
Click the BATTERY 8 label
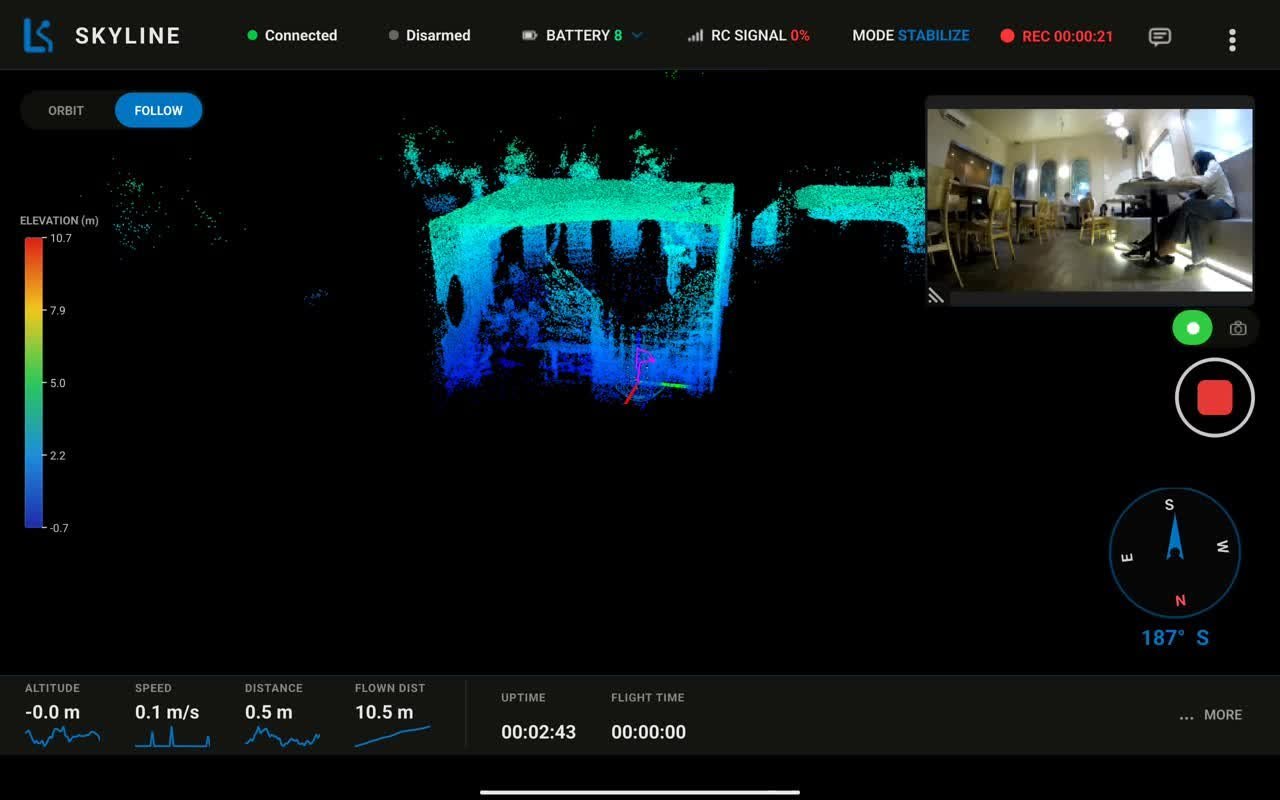click(x=584, y=35)
